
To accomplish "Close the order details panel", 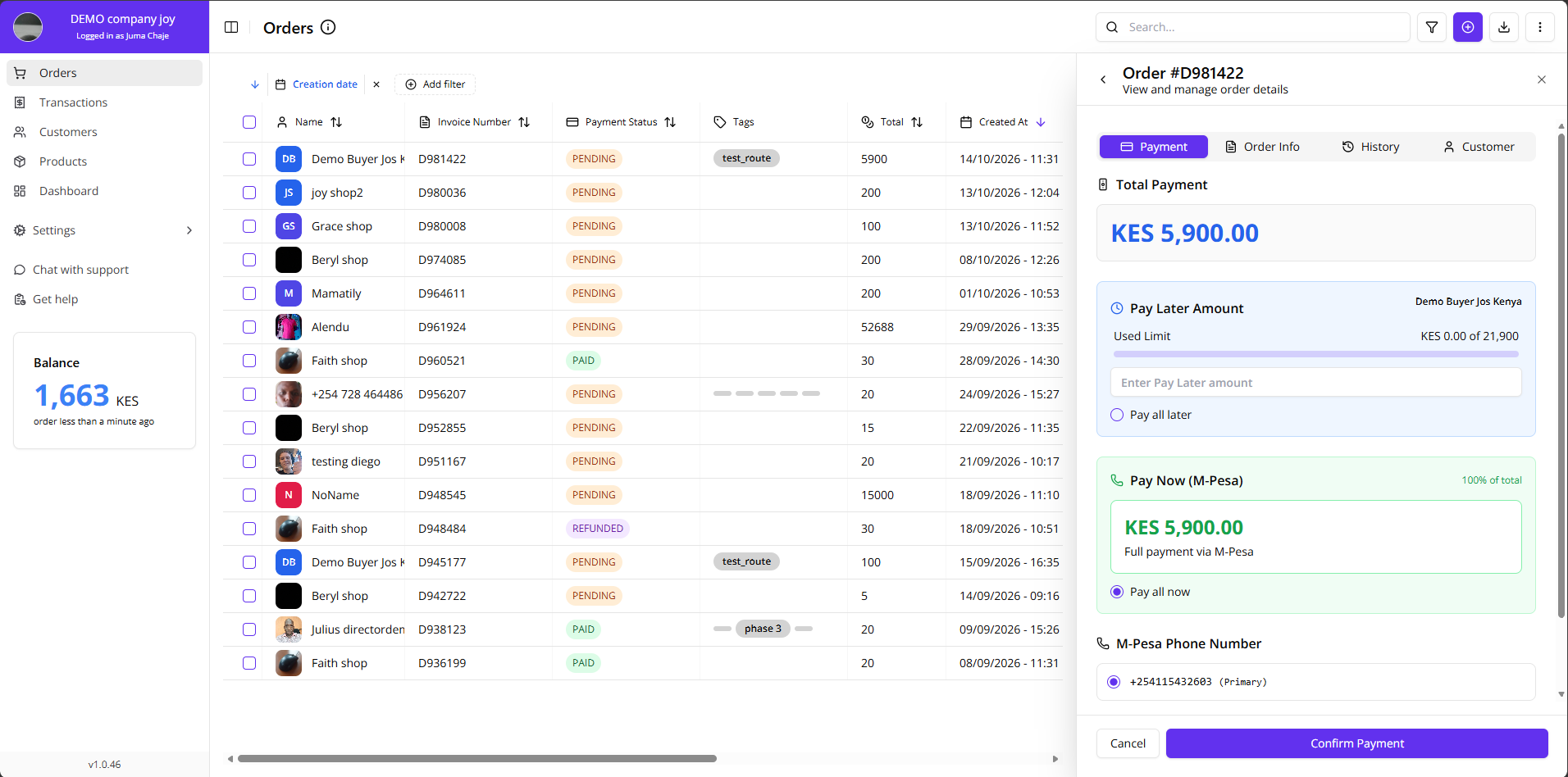I will (x=1542, y=80).
